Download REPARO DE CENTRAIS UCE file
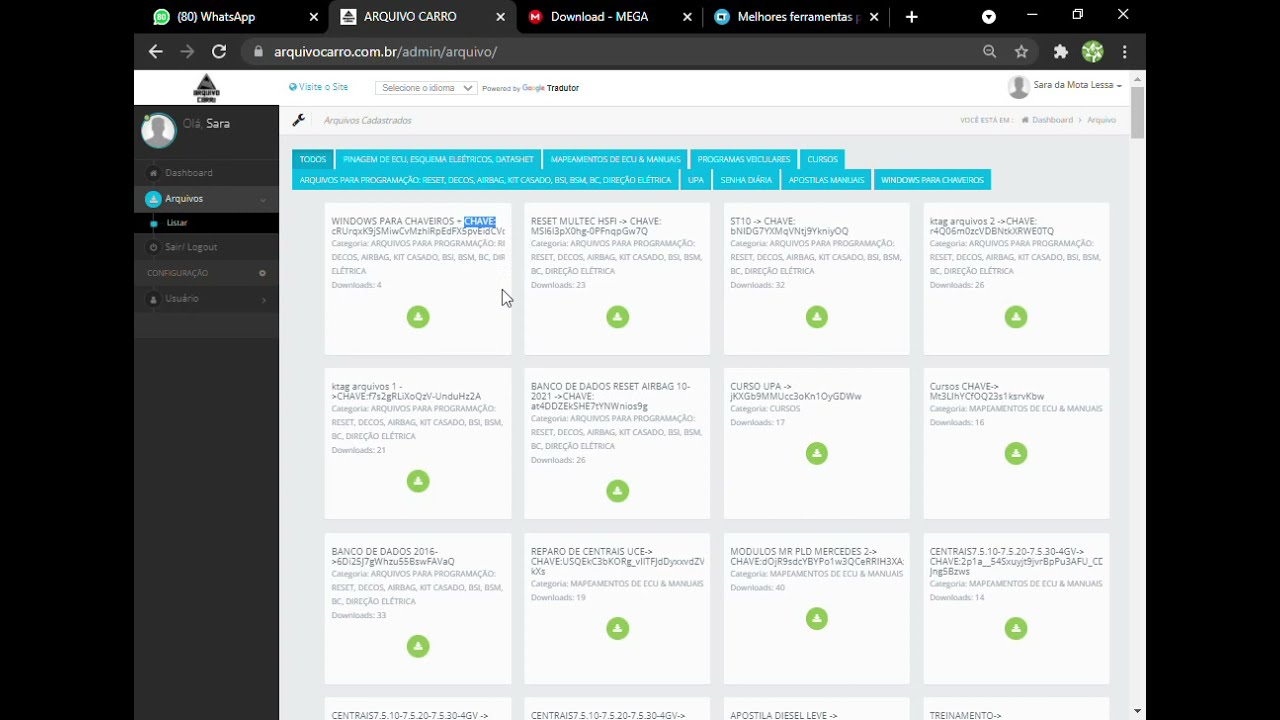 point(617,628)
